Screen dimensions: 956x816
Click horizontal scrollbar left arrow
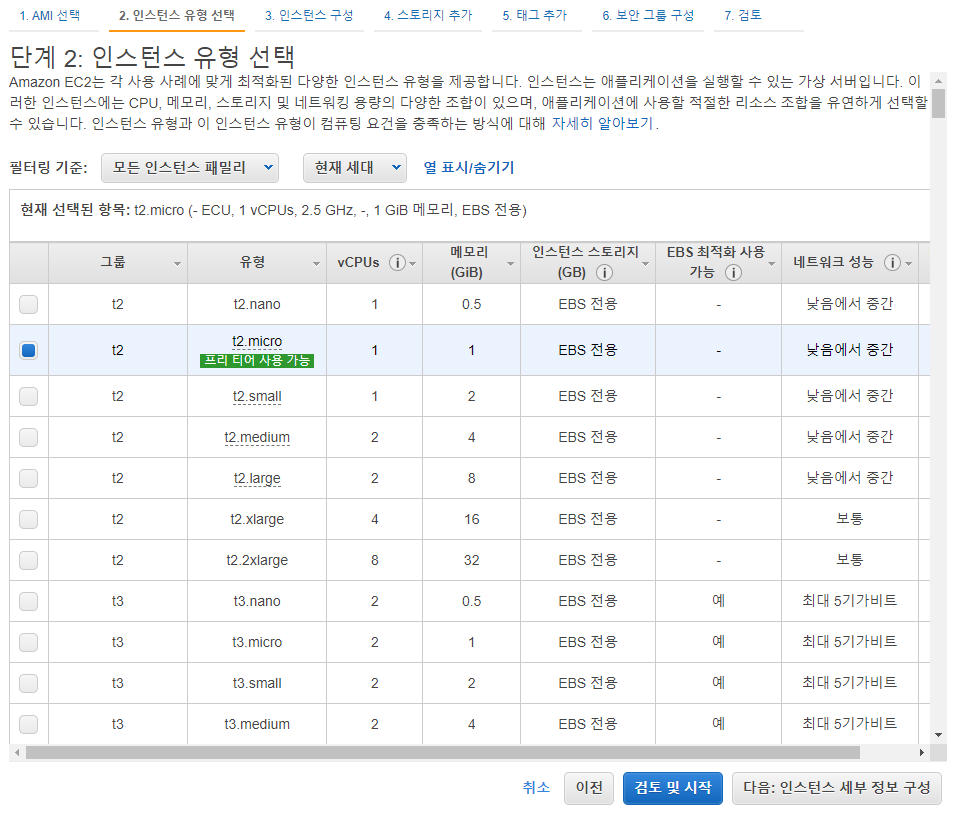point(17,753)
